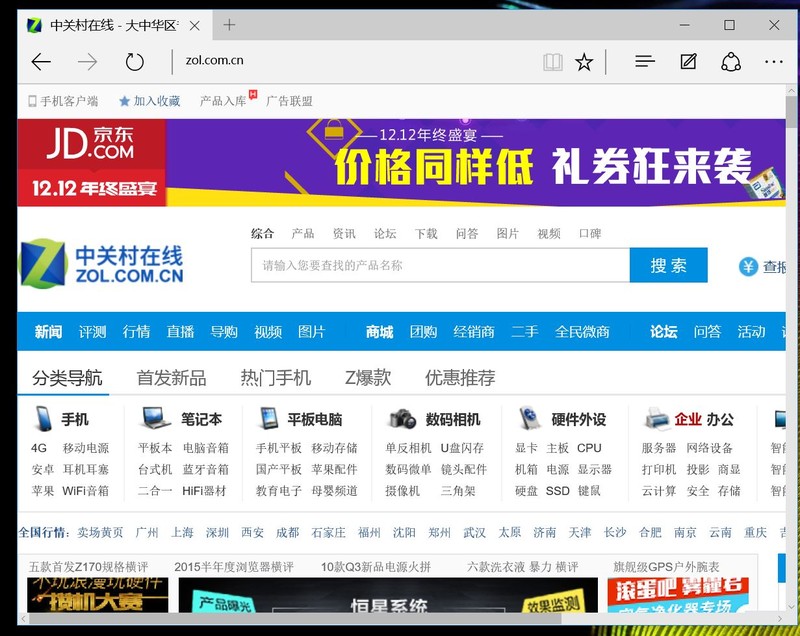
Task: Click the 广告联盟 top link
Action: pos(289,101)
